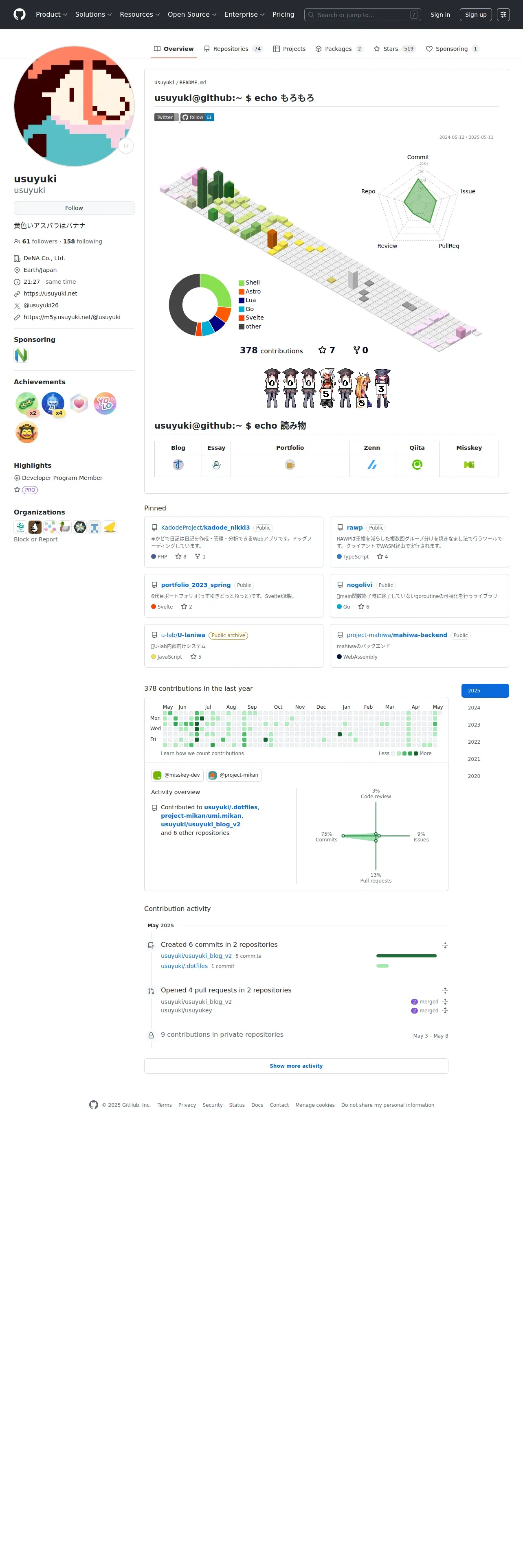Open the Pricing link in header
The width and height of the screenshot is (523, 1568).
[x=283, y=15]
